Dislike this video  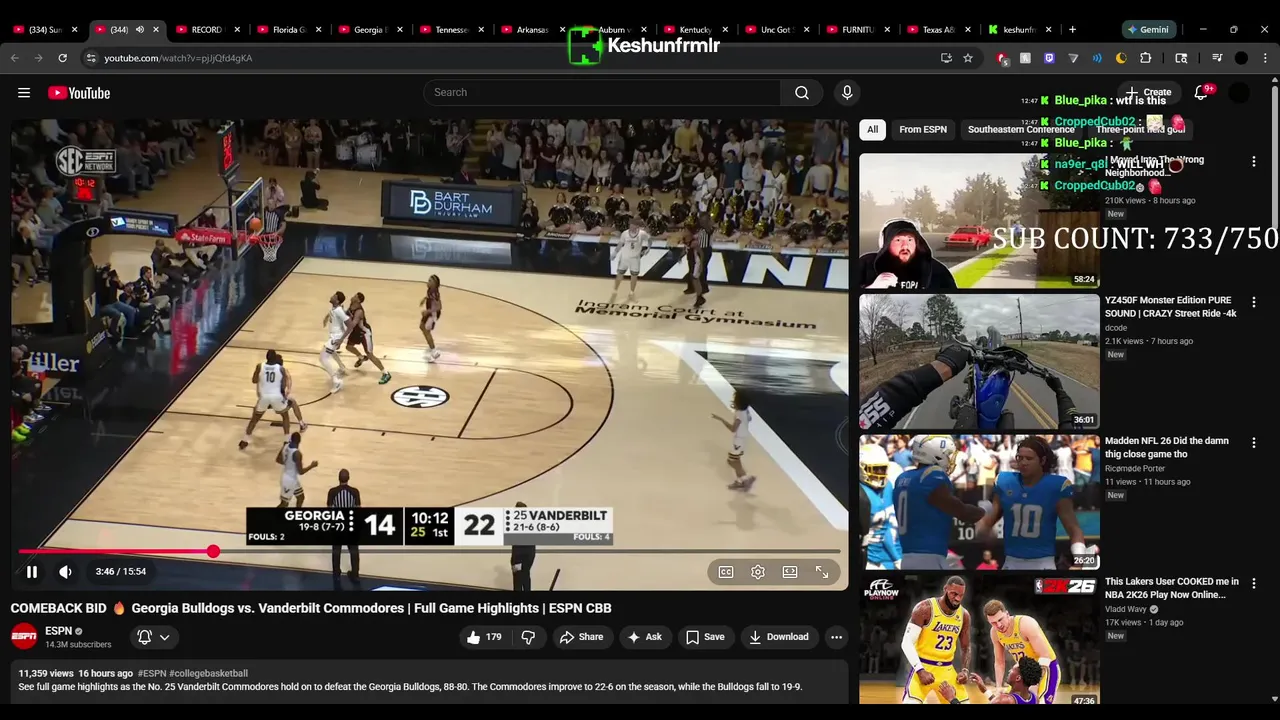pyautogui.click(x=528, y=637)
